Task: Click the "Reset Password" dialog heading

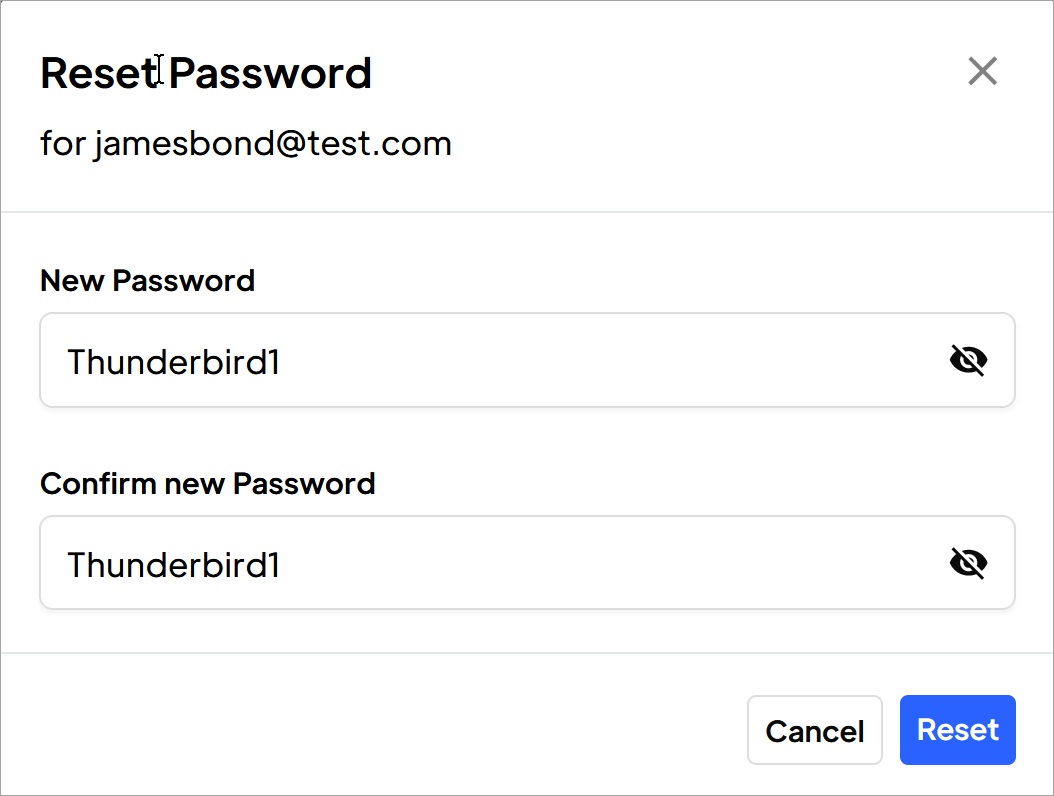Action: click(x=206, y=73)
